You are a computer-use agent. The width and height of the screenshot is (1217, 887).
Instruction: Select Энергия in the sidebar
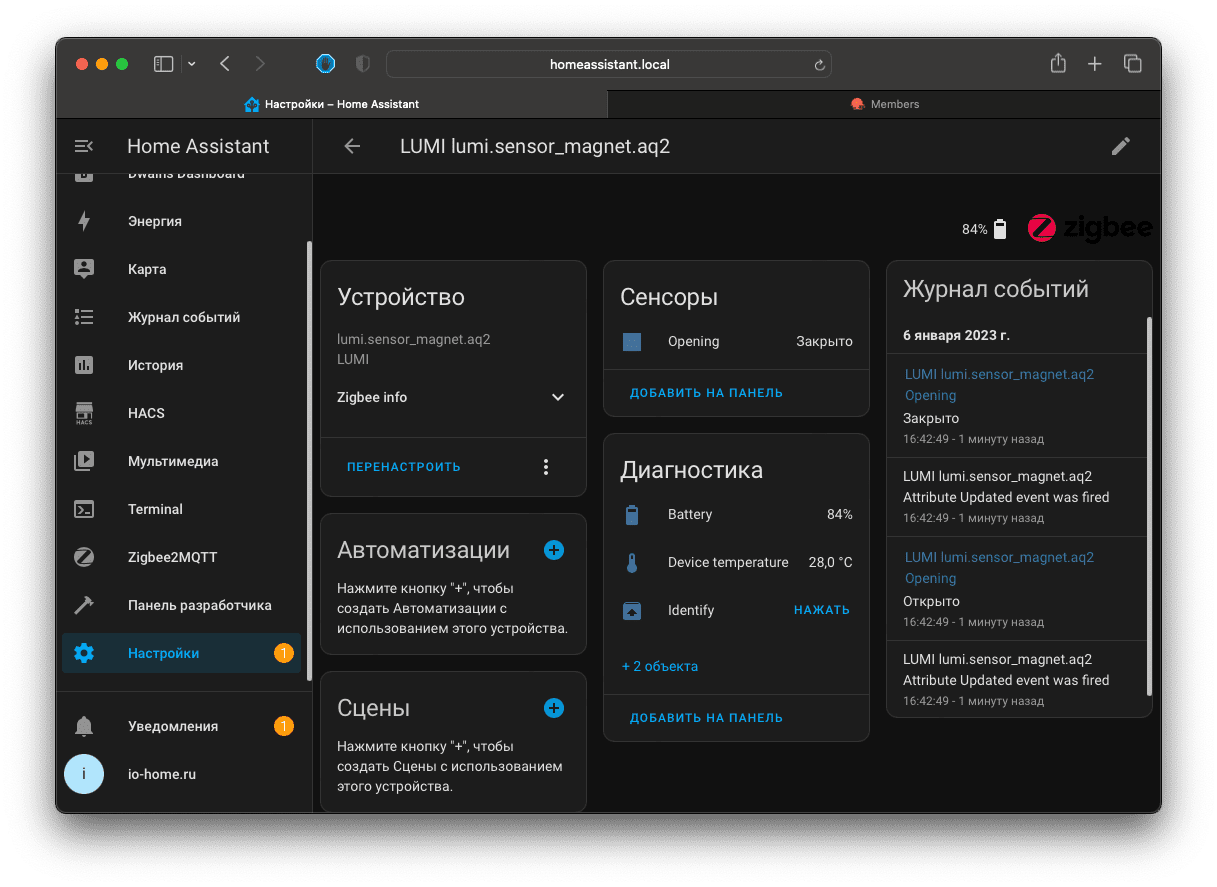click(154, 221)
